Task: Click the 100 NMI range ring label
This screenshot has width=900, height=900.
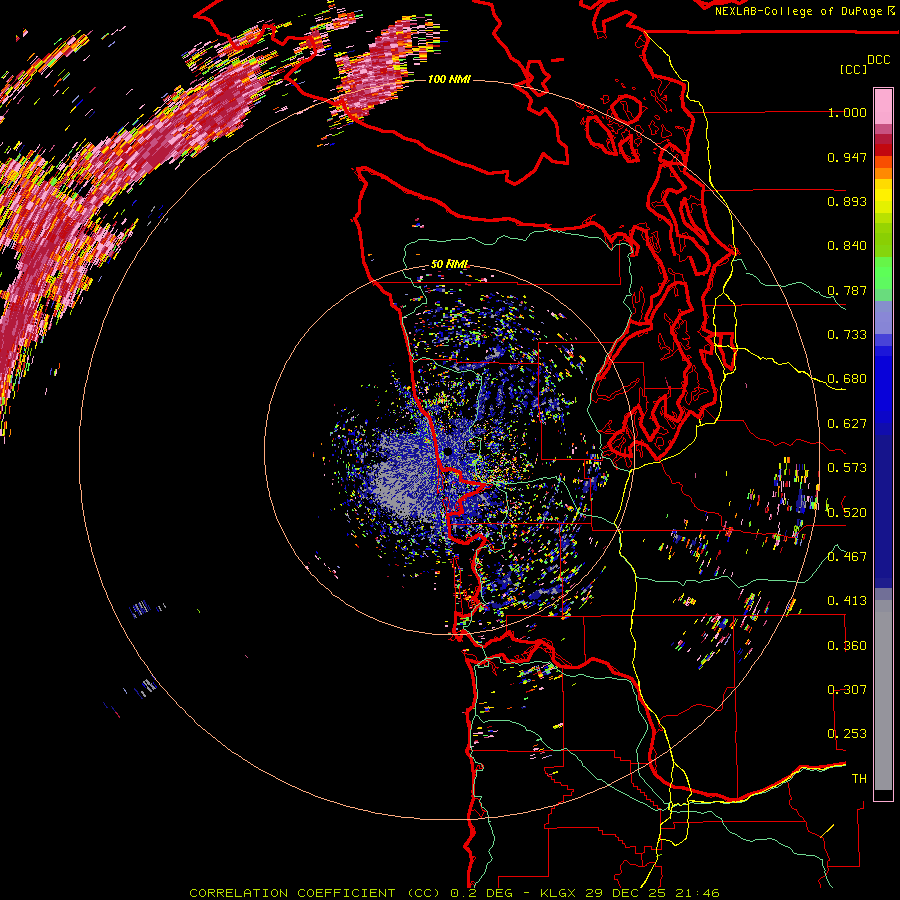Action: click(449, 79)
